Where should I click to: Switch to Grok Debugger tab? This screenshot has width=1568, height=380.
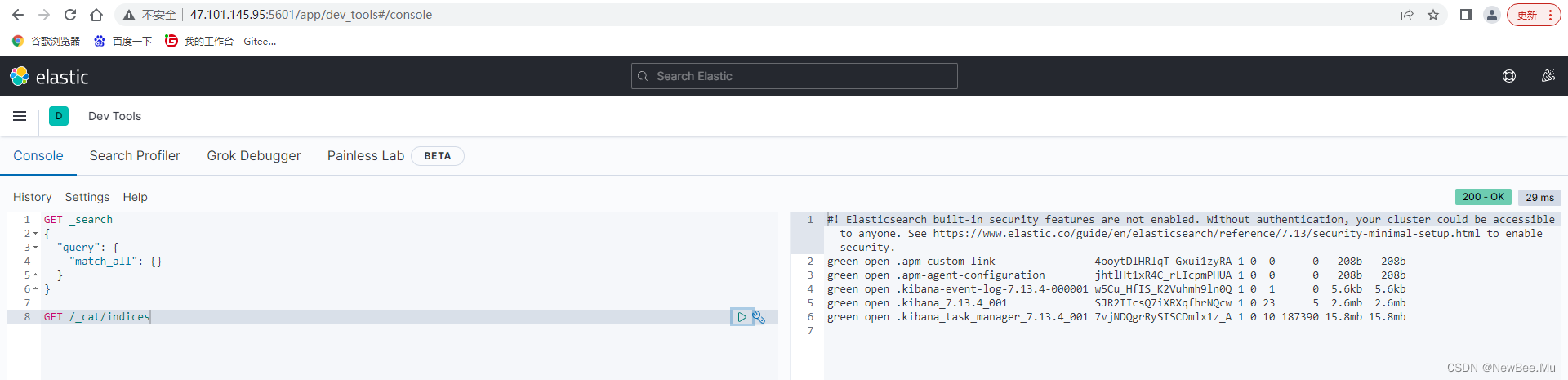254,155
